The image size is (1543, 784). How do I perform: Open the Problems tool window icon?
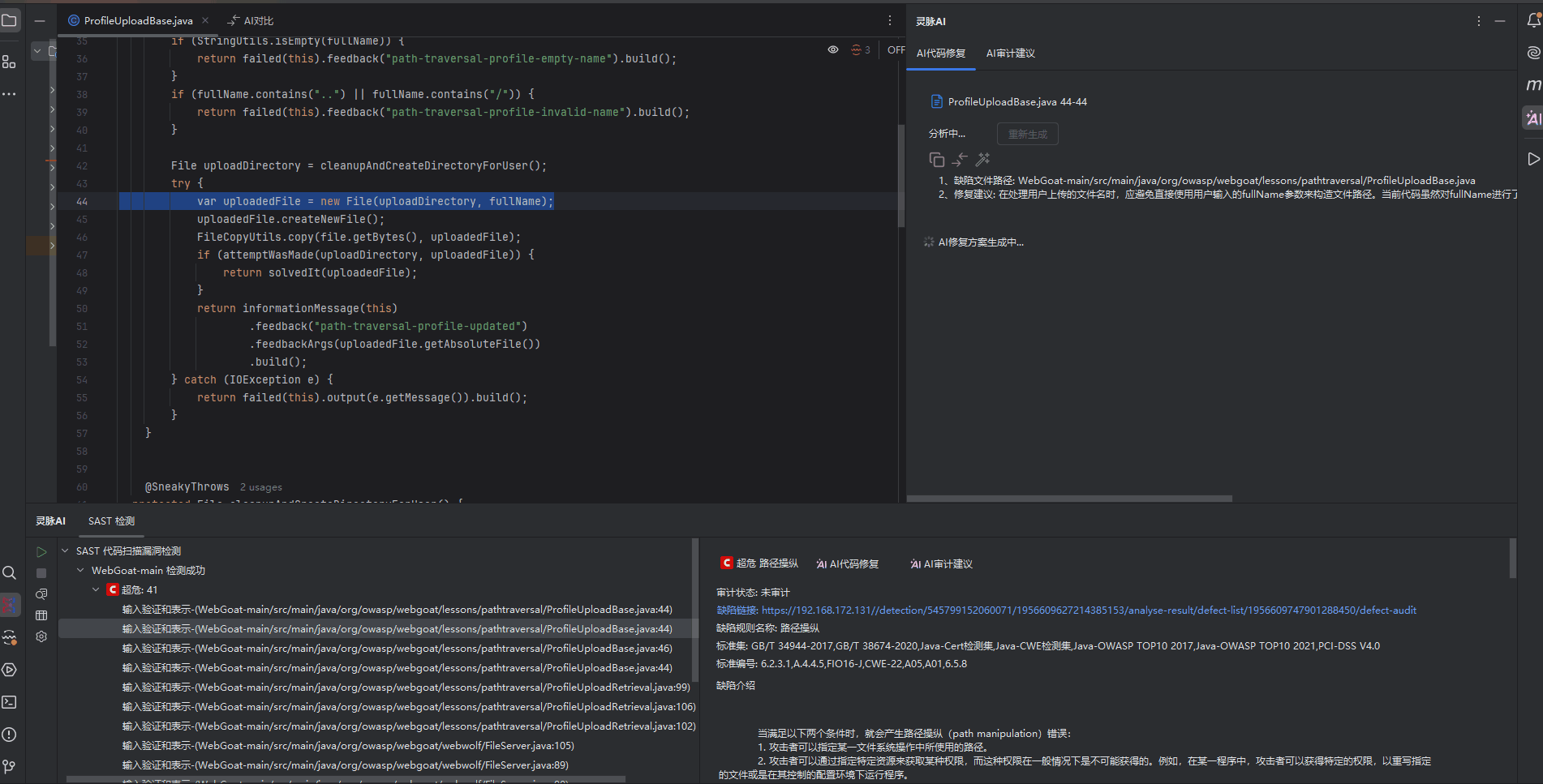tap(10, 735)
